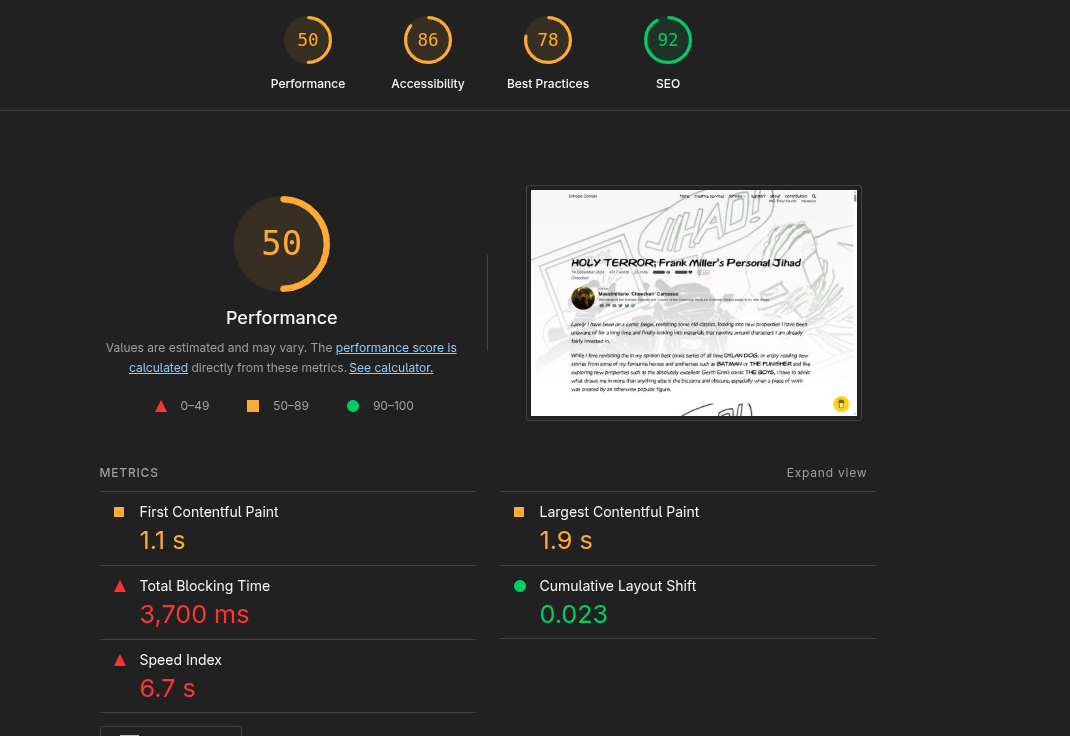Select the orange square 50–89 legend icon
The height and width of the screenshot is (736, 1070).
click(253, 405)
